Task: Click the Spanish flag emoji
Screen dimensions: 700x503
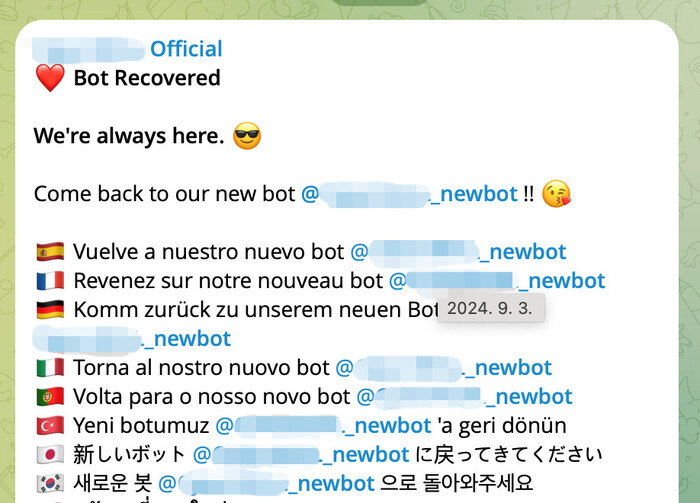Action: [50, 252]
